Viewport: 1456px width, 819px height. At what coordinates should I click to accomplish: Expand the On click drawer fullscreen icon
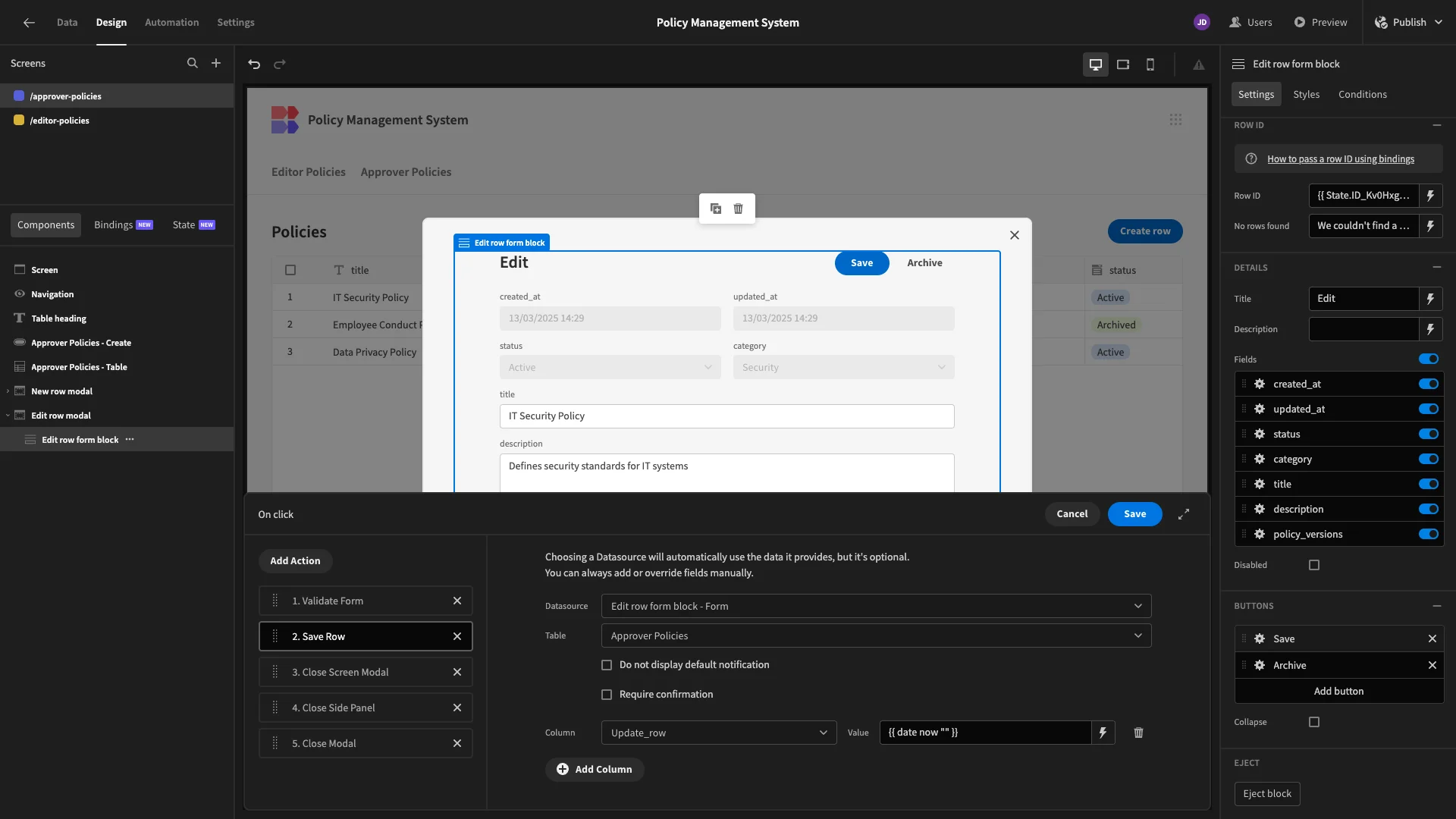(x=1184, y=514)
